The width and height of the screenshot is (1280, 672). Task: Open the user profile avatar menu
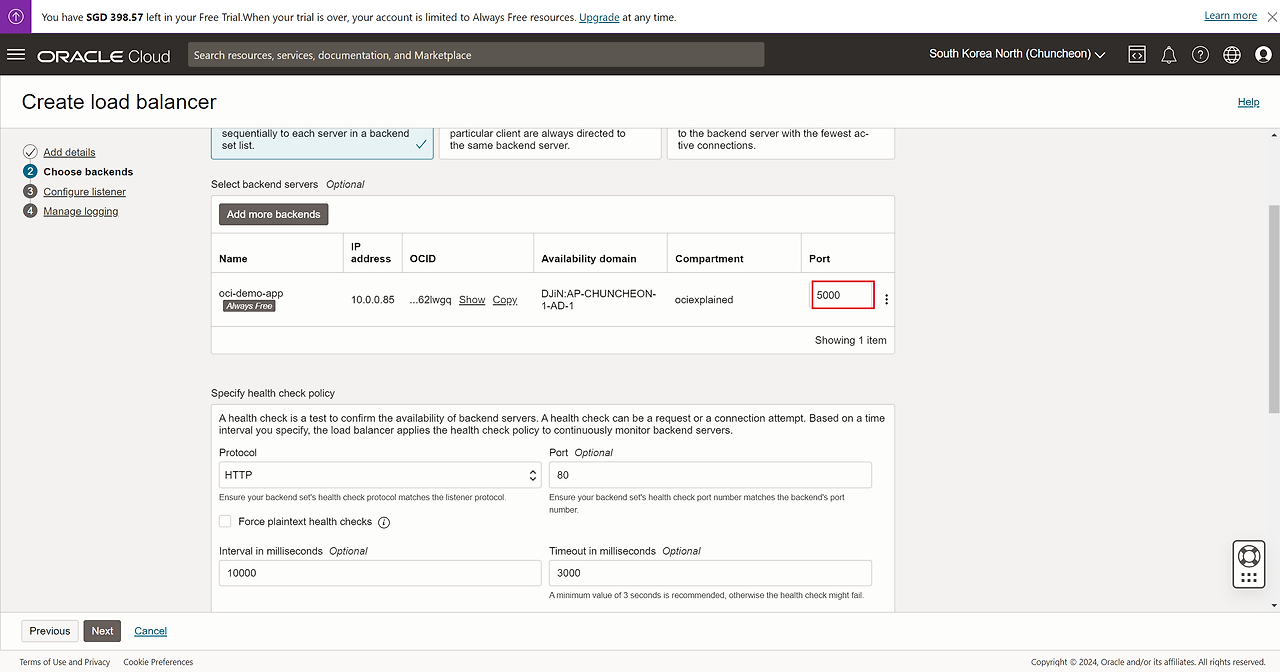point(1263,55)
